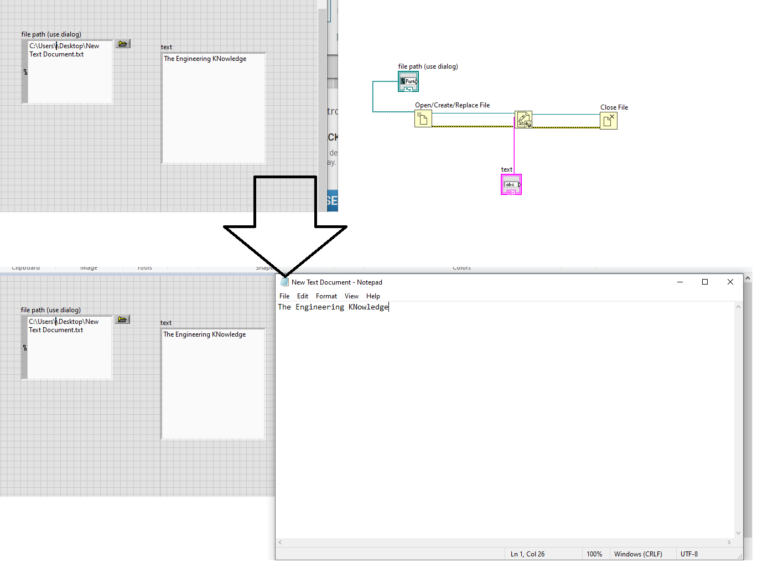
Task: Click the Notepad text editing area
Action: coord(500,420)
